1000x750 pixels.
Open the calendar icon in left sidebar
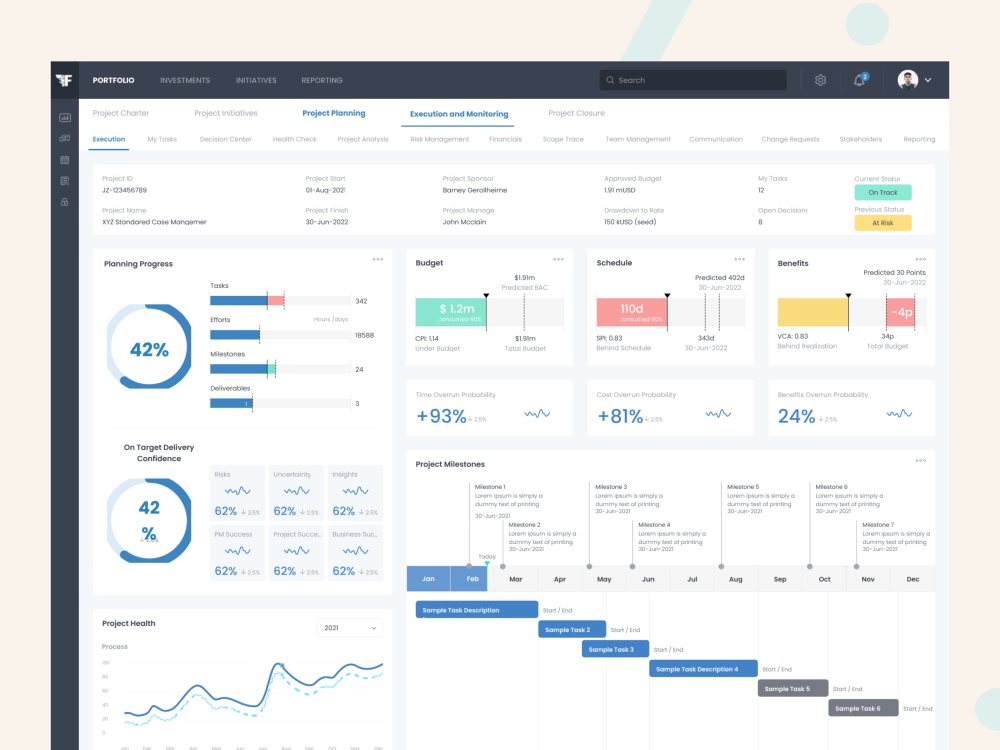(64, 159)
